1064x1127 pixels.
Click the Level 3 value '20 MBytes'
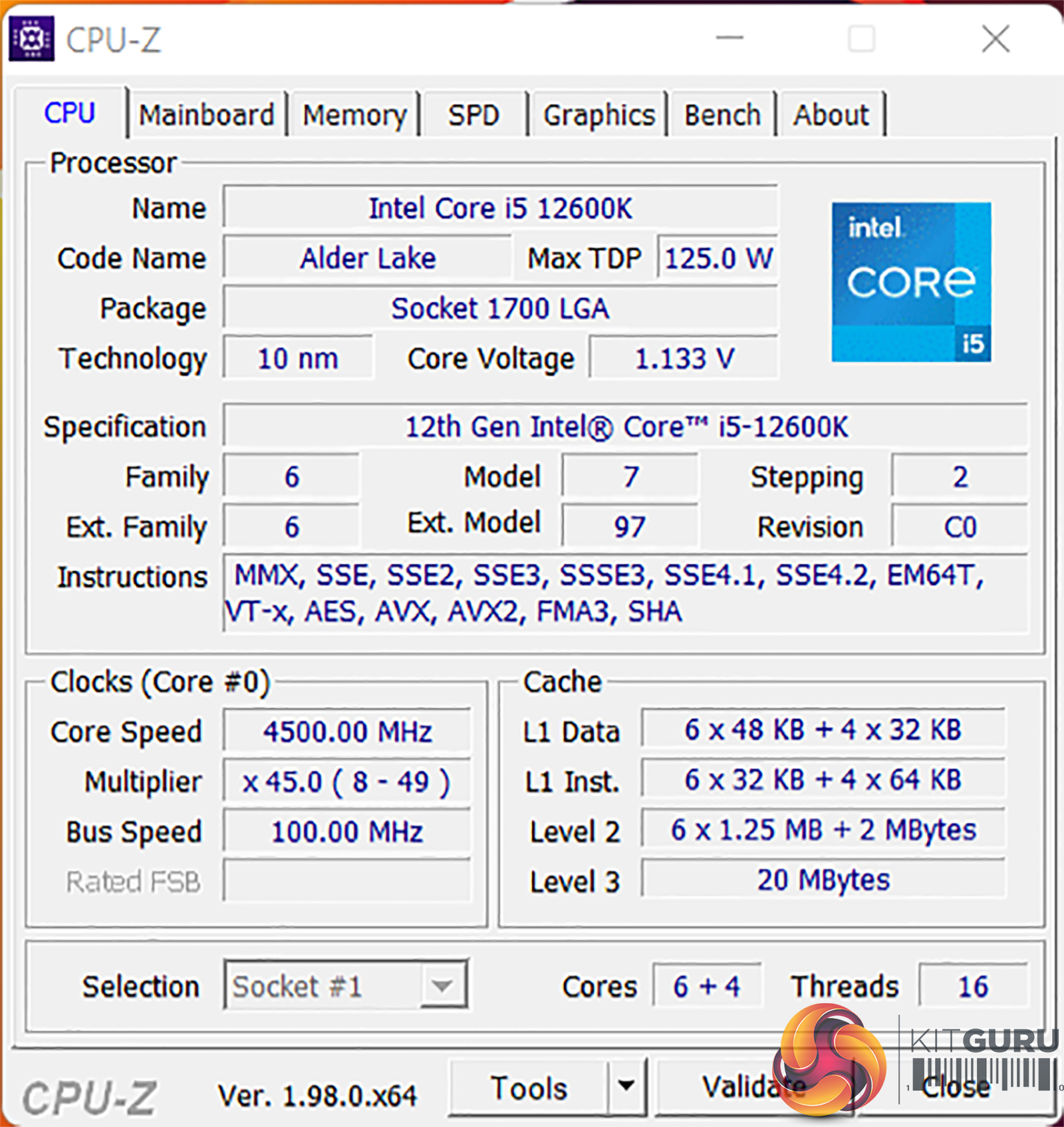pyautogui.click(x=823, y=879)
